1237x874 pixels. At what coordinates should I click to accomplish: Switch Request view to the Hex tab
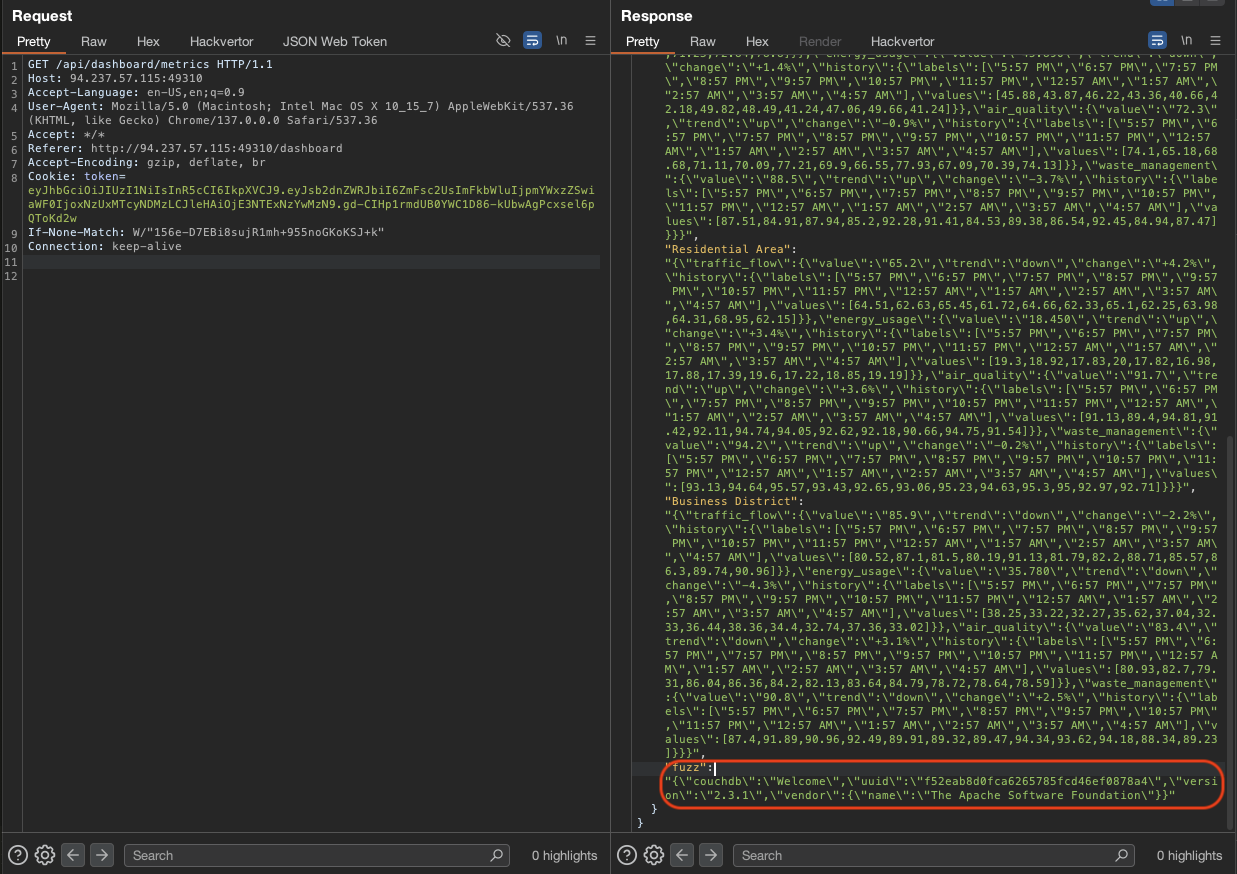click(148, 41)
